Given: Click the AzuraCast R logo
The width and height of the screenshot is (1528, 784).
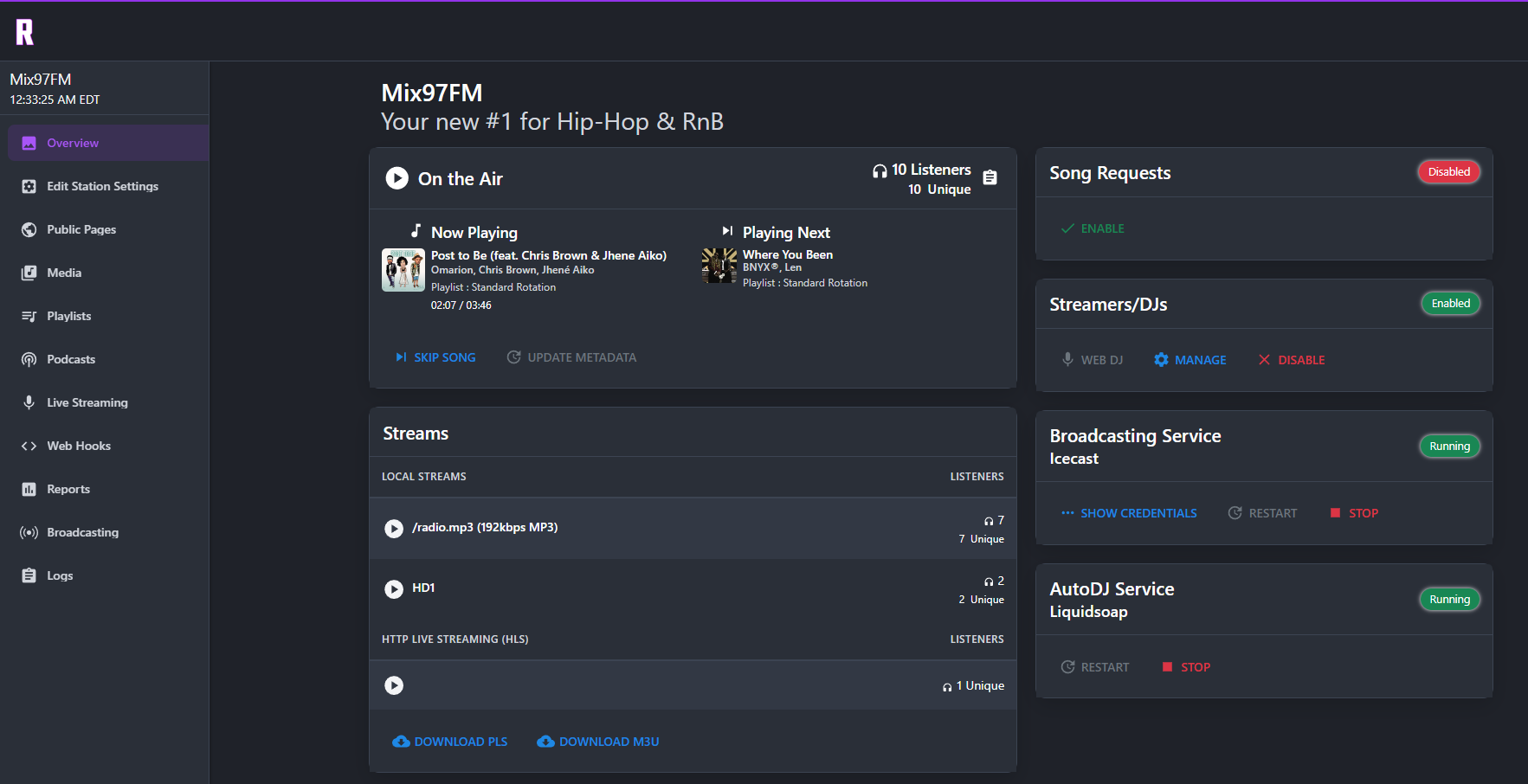Looking at the screenshot, I should pyautogui.click(x=24, y=32).
